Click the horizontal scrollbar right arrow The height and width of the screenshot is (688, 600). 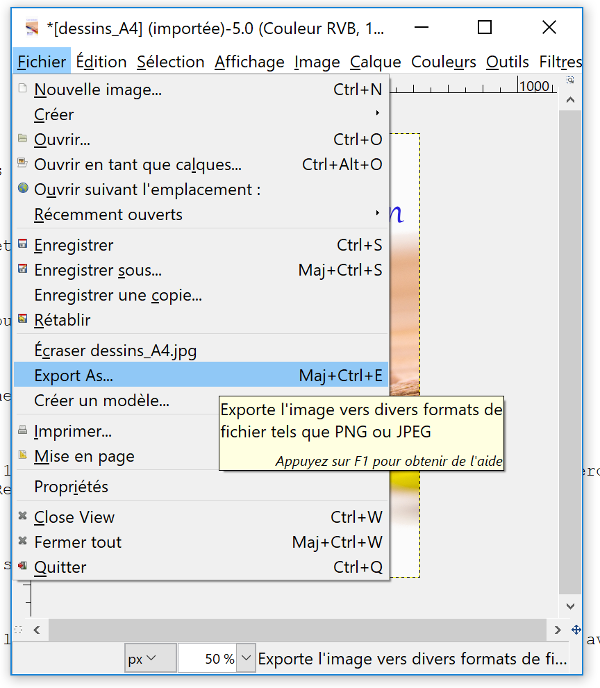(x=557, y=630)
